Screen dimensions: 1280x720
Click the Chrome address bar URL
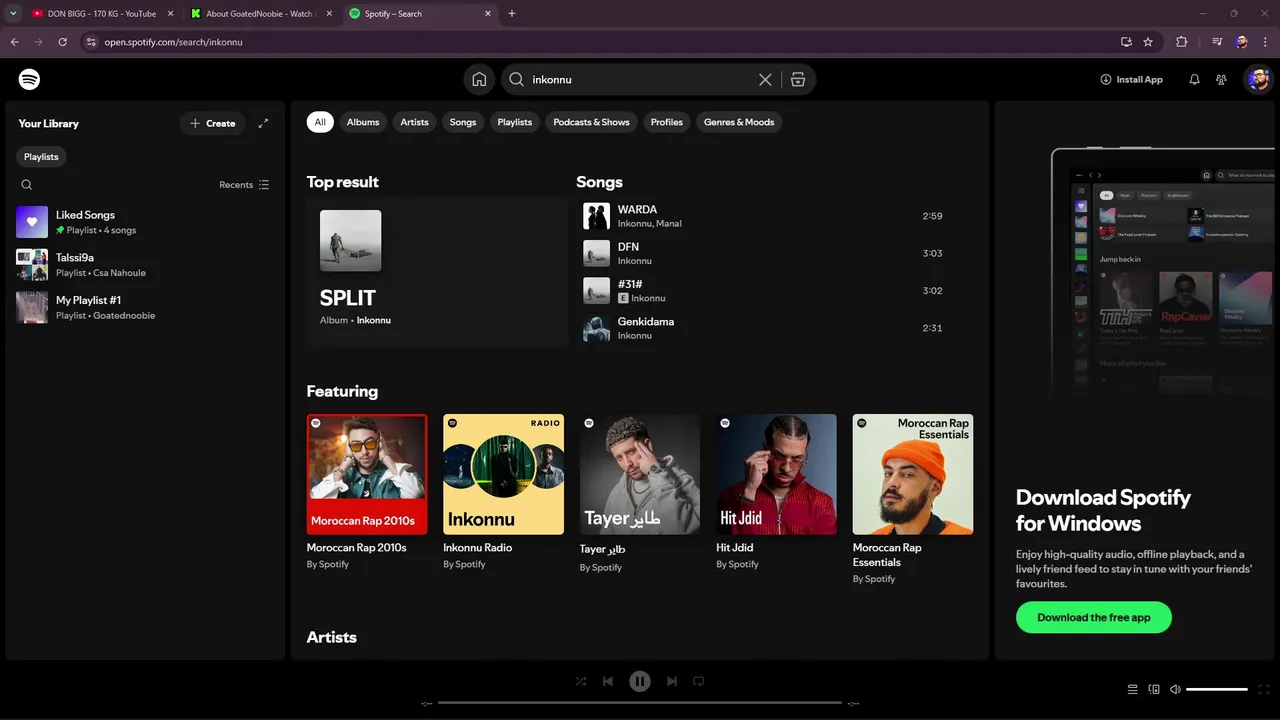(x=174, y=42)
